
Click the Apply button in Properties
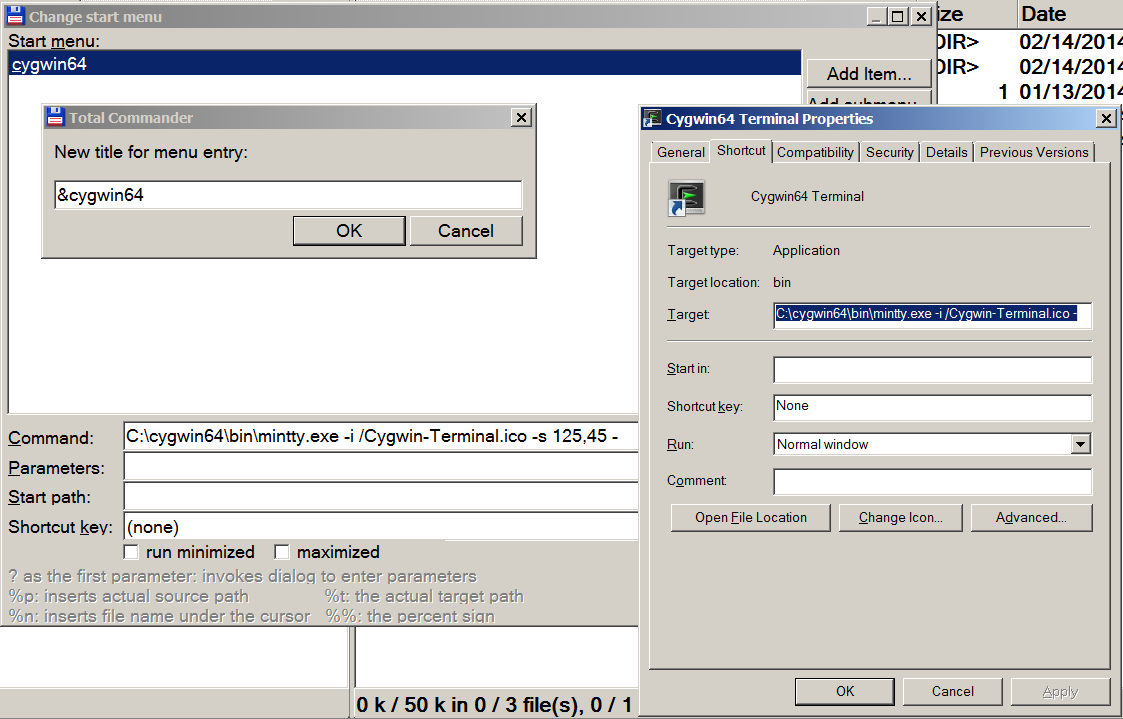1060,691
